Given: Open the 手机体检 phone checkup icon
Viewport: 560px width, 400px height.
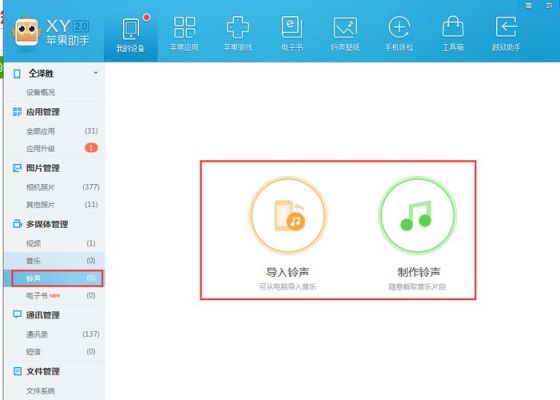Looking at the screenshot, I should click(399, 28).
